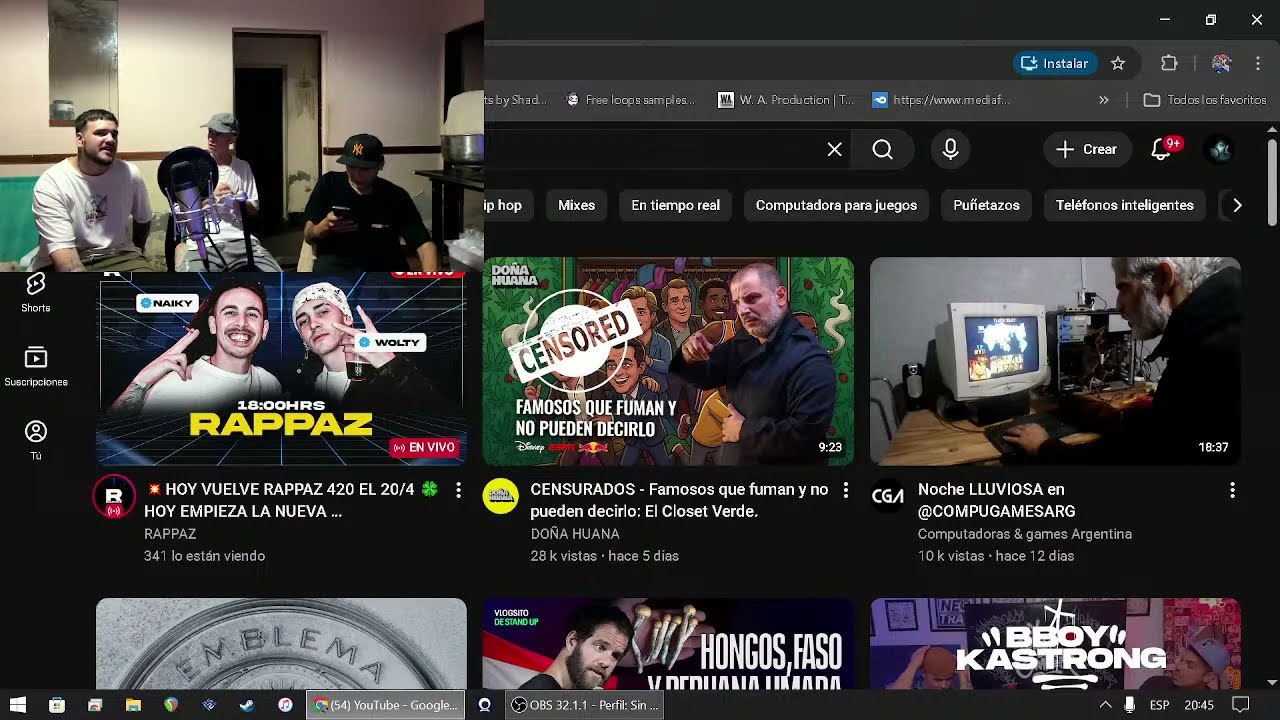Select the Puñetazos category chip

pyautogui.click(x=986, y=205)
